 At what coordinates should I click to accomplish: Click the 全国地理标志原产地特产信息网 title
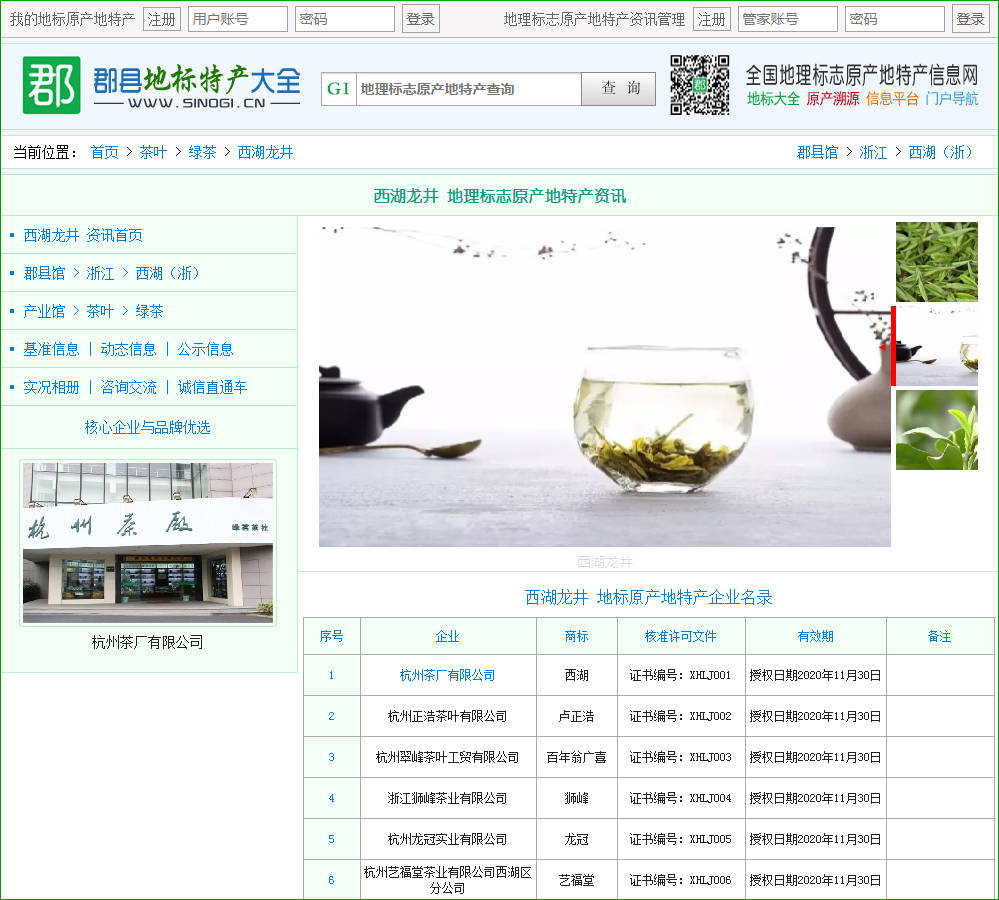pyautogui.click(x=862, y=75)
